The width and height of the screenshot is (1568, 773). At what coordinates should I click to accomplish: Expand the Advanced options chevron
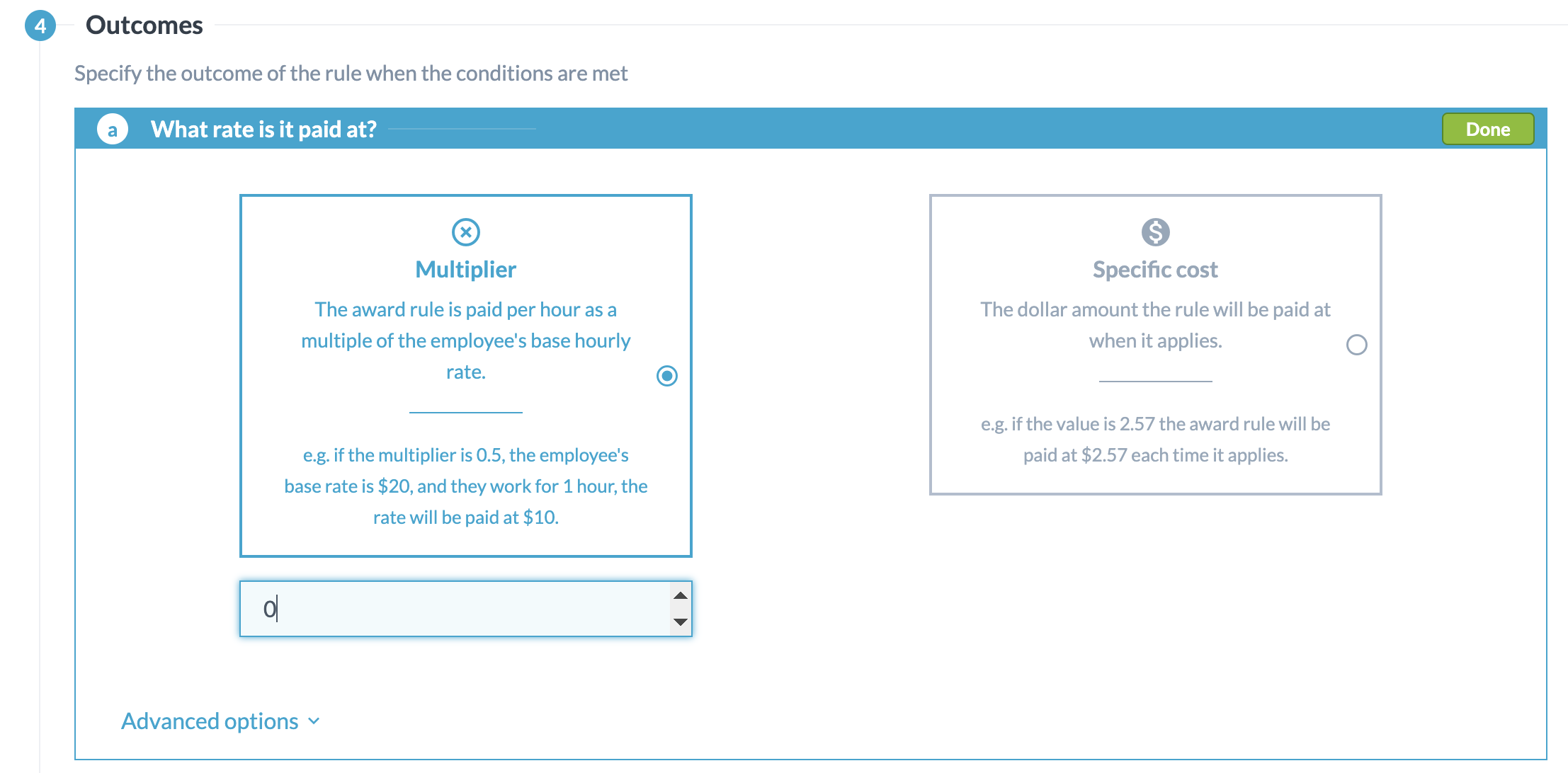314,721
